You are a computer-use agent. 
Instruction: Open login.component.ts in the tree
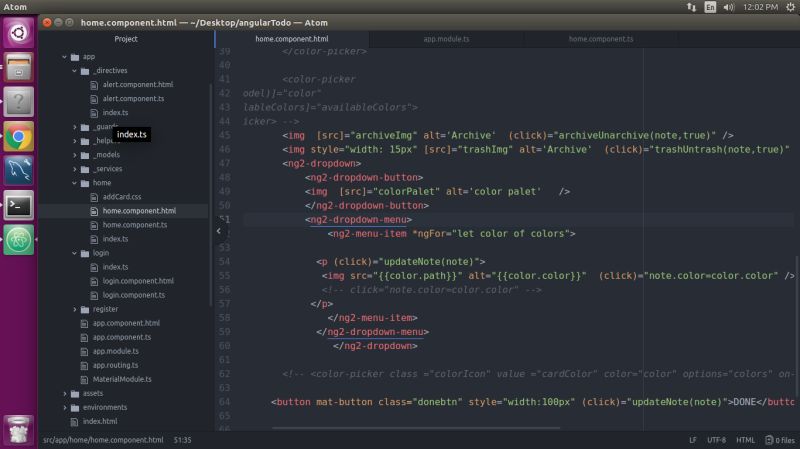(134, 295)
